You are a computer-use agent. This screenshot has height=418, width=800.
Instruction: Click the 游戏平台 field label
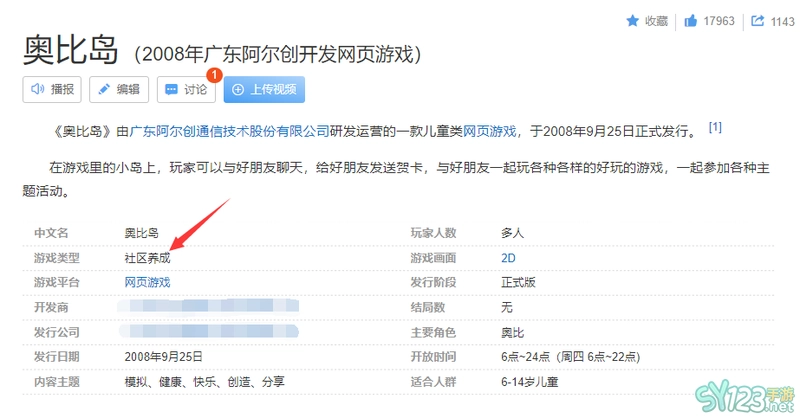pos(57,282)
